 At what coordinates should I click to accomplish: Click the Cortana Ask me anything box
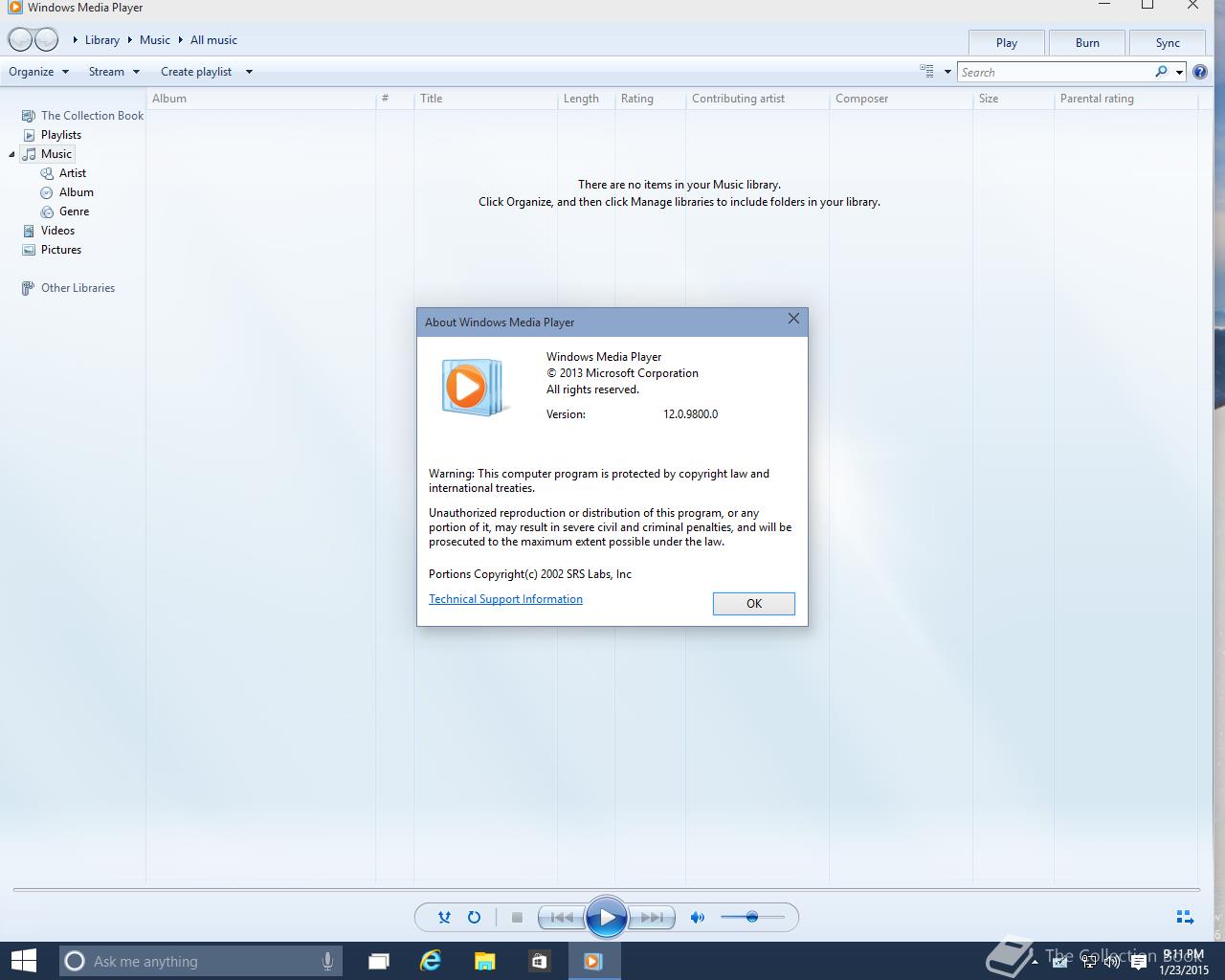(x=201, y=961)
